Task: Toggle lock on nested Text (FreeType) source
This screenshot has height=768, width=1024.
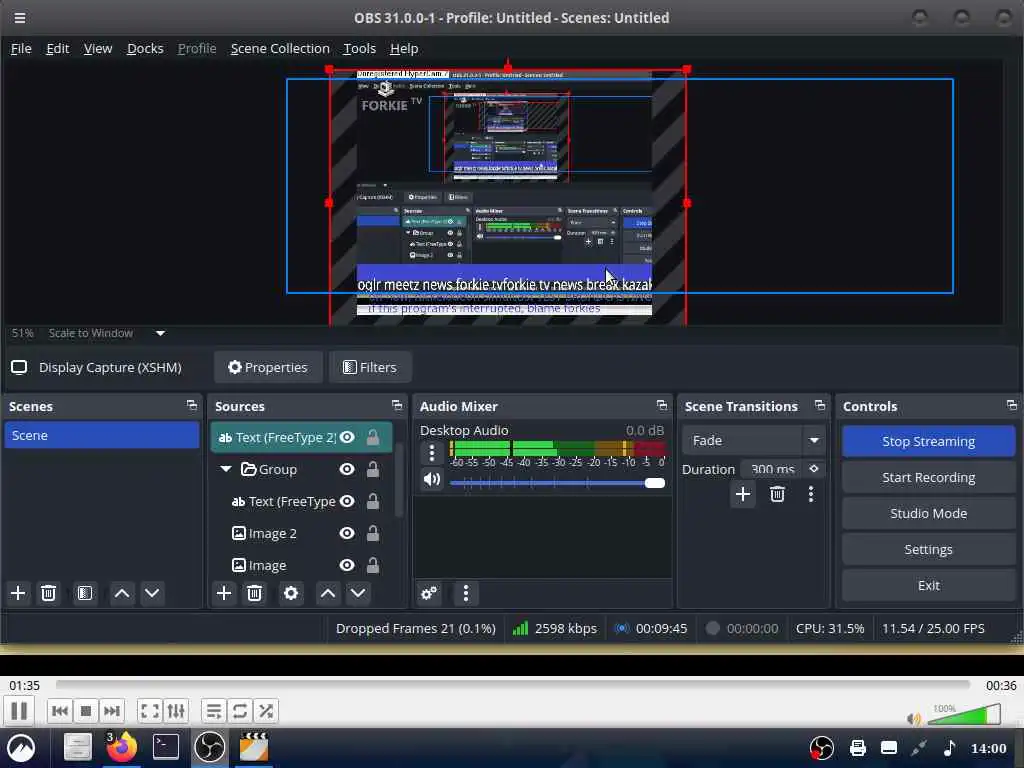Action: (373, 501)
